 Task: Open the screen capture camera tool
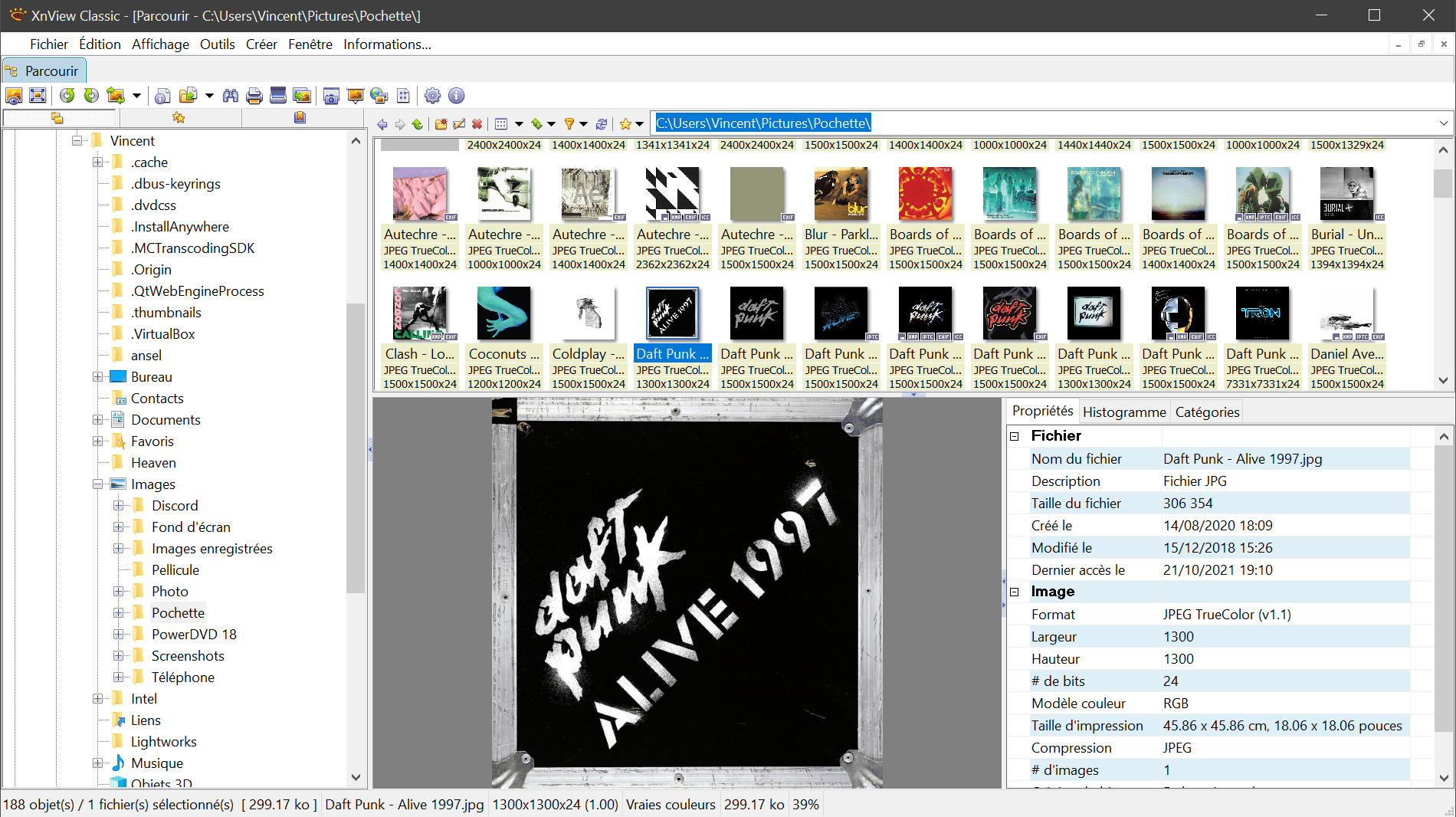[x=331, y=96]
